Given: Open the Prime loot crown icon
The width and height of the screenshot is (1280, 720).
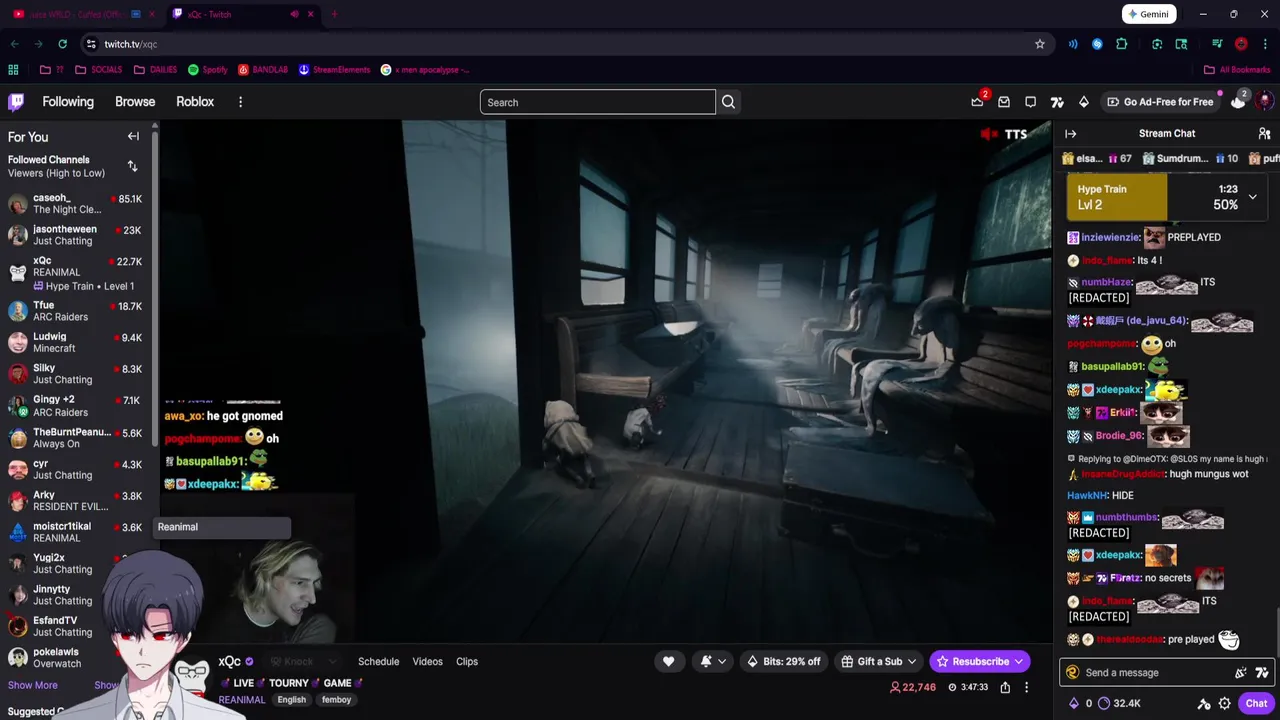Looking at the screenshot, I should [x=977, y=102].
